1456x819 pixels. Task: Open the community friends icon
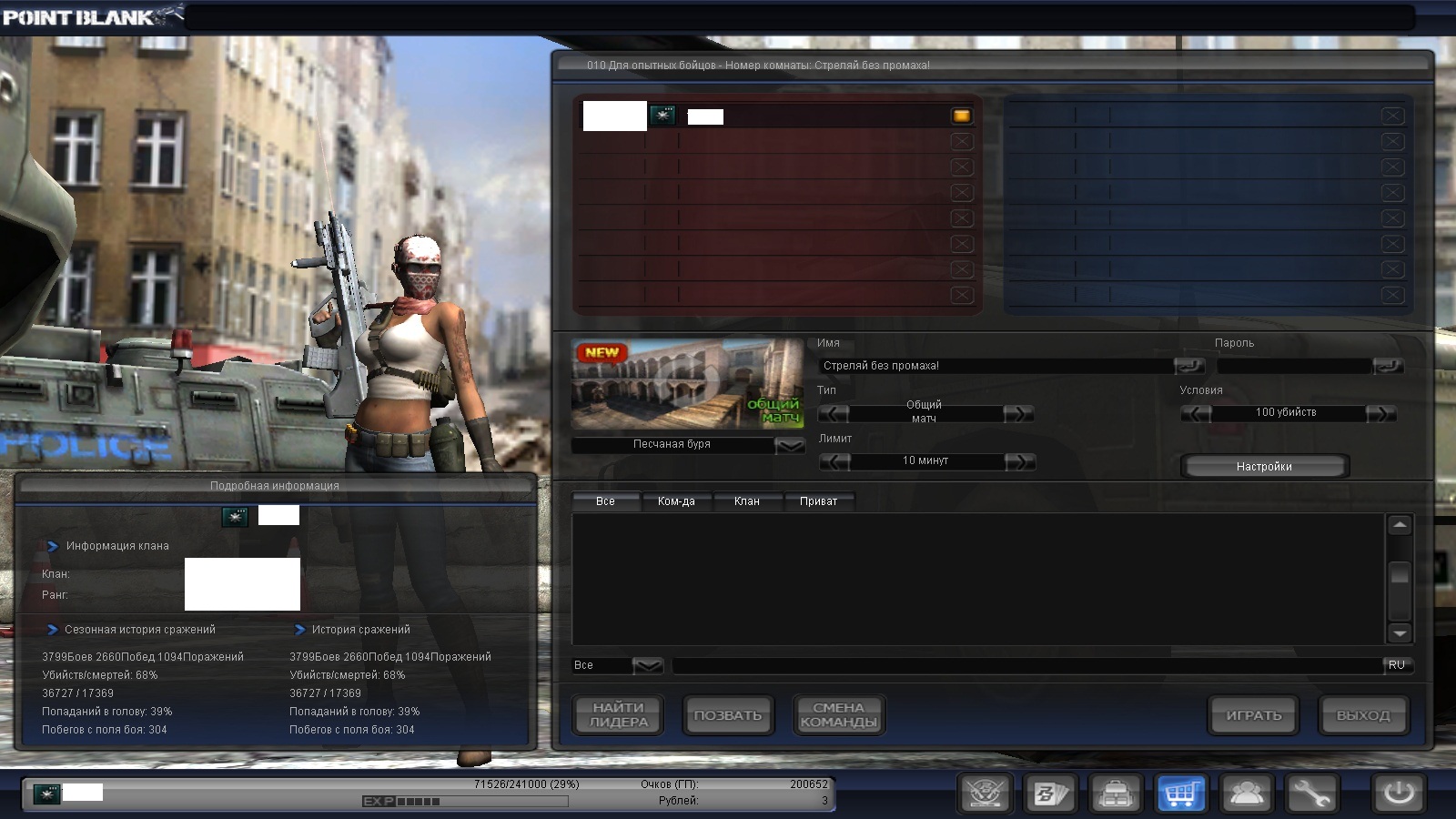[1246, 794]
